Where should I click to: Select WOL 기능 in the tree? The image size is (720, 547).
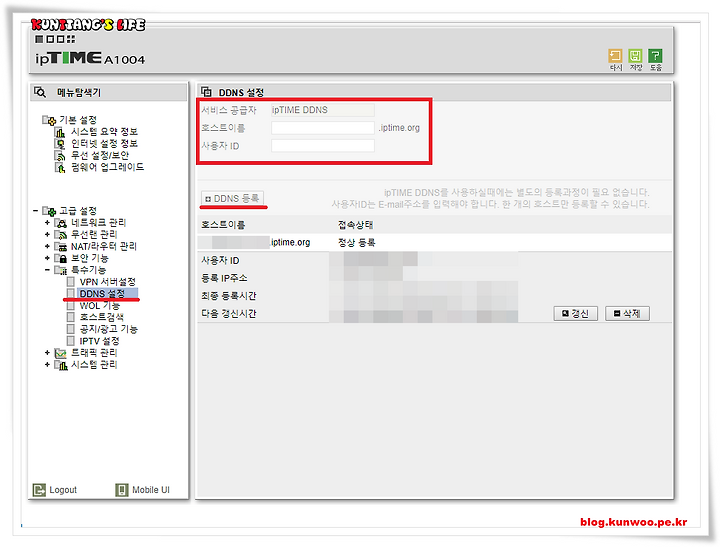(99, 305)
